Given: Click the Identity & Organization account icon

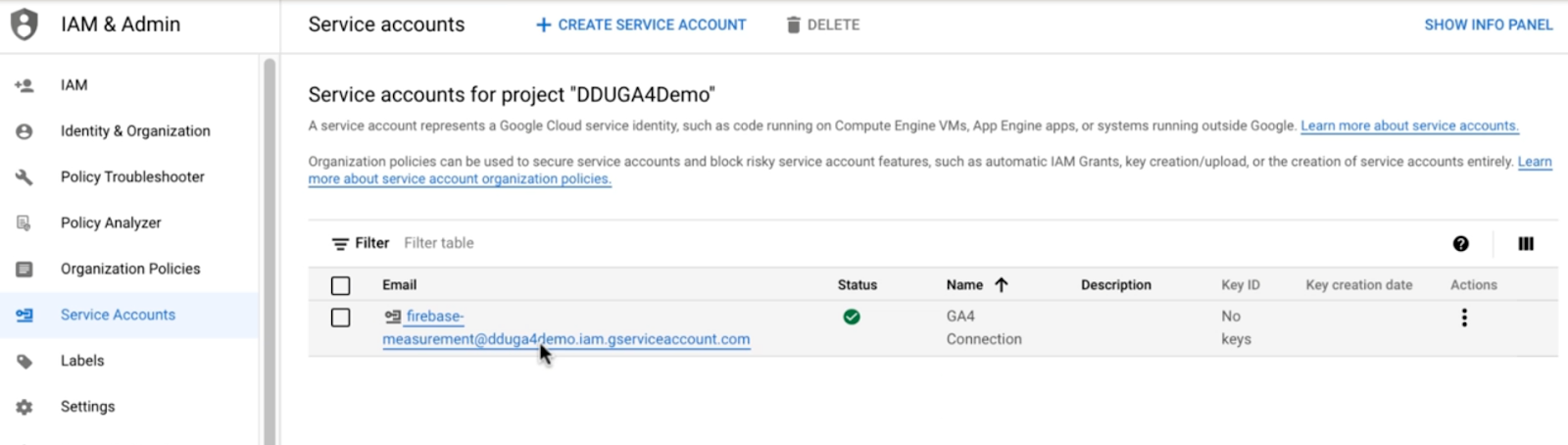Looking at the screenshot, I should pos(24,131).
